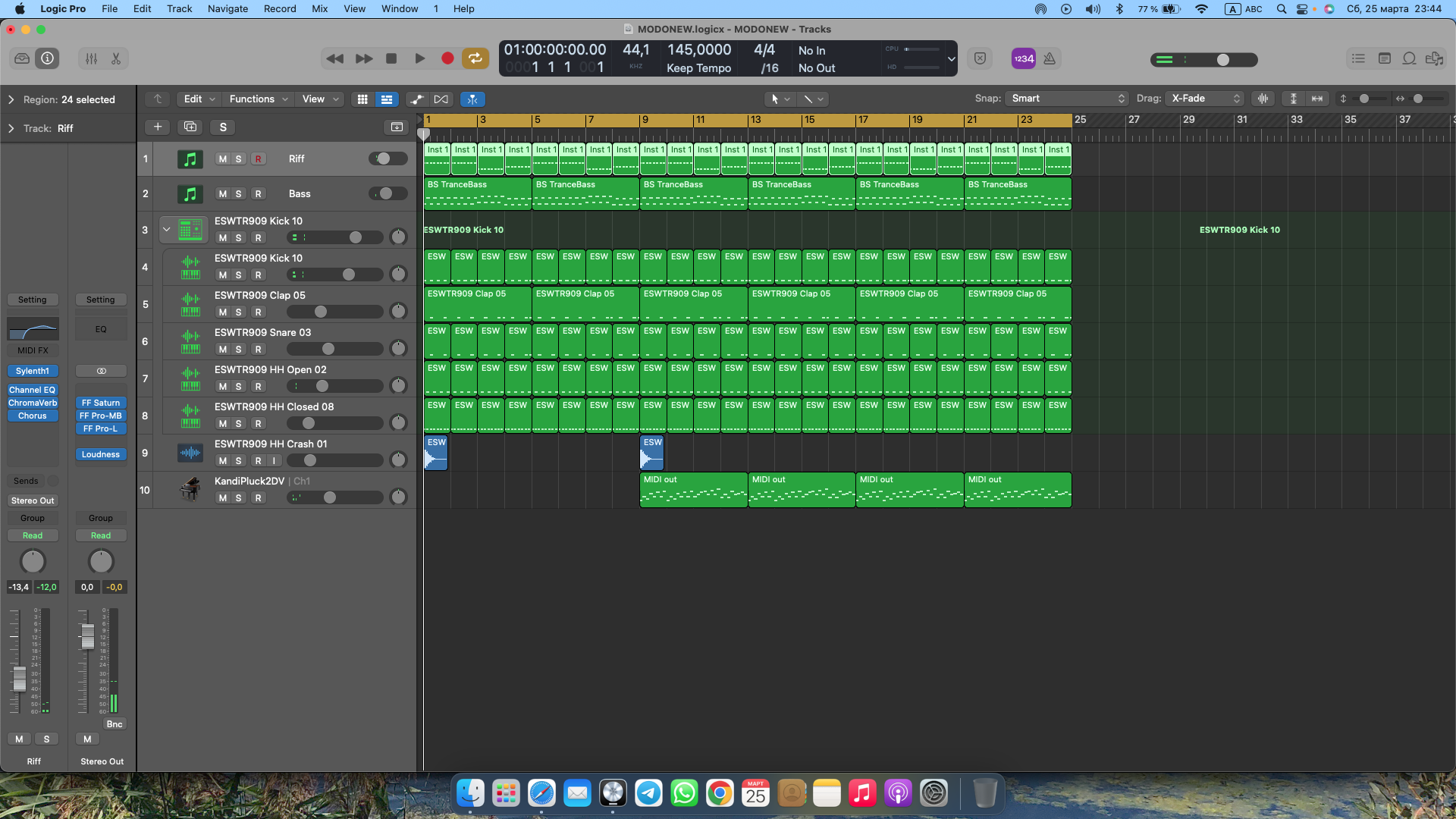Open the Loop Browser icon
This screenshot has height=819, width=1456.
(x=1409, y=58)
